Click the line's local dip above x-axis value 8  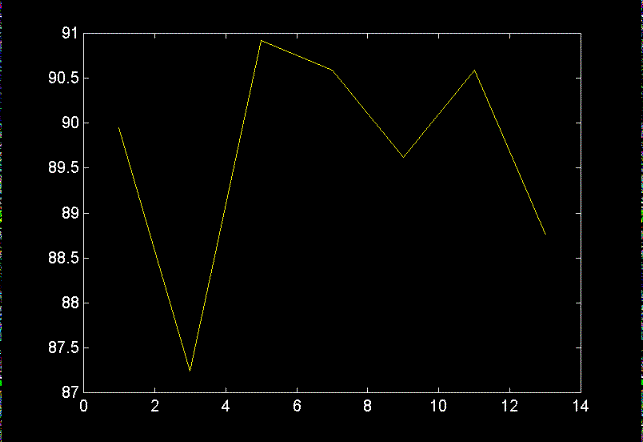coord(403,157)
